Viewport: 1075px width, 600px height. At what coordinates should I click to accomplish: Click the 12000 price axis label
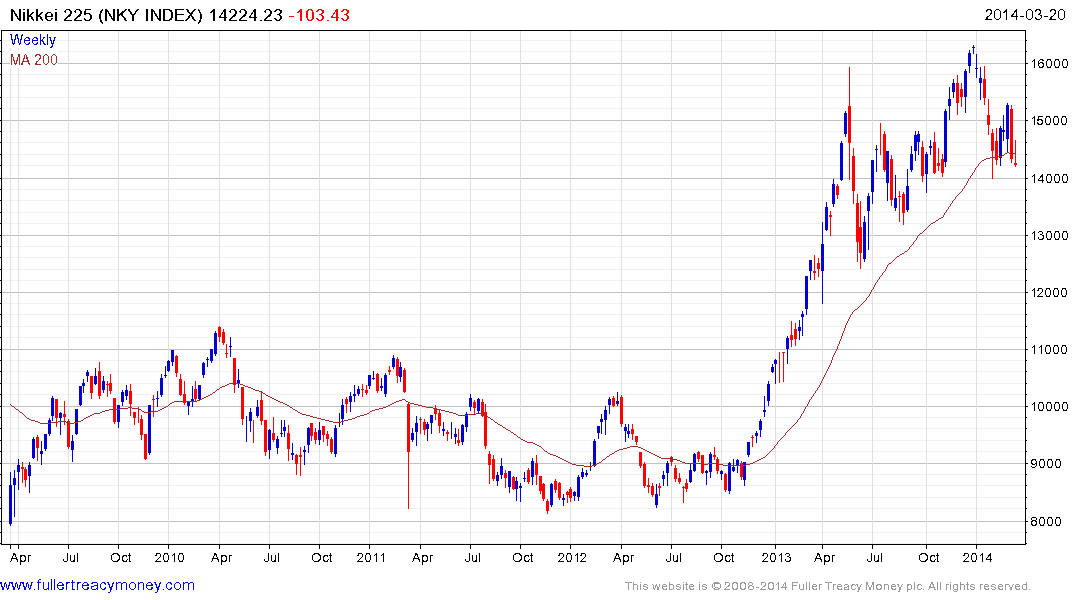(1049, 292)
